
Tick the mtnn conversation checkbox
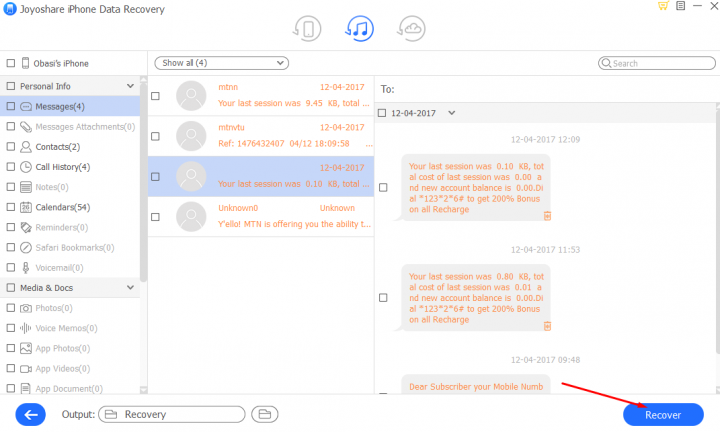(x=156, y=96)
